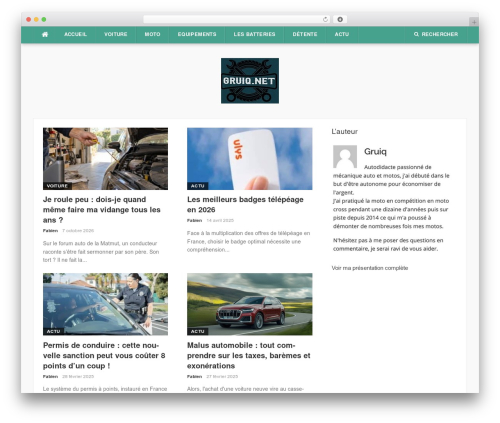The width and height of the screenshot is (500, 423).
Task: Click the Rechercher search button
Action: 436,34
